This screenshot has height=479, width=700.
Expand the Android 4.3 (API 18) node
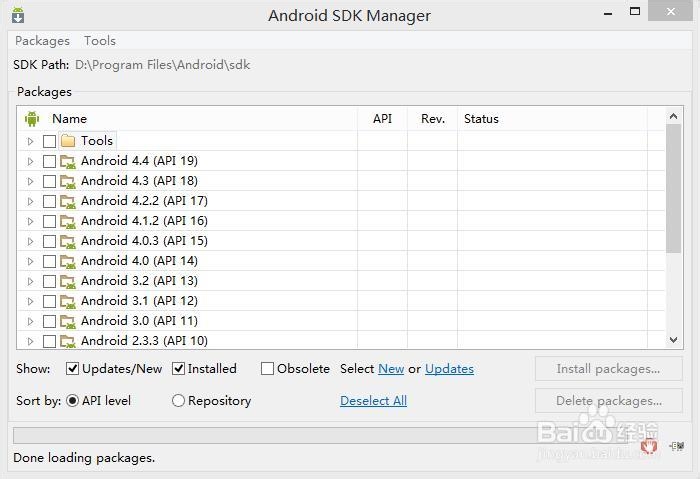click(30, 181)
